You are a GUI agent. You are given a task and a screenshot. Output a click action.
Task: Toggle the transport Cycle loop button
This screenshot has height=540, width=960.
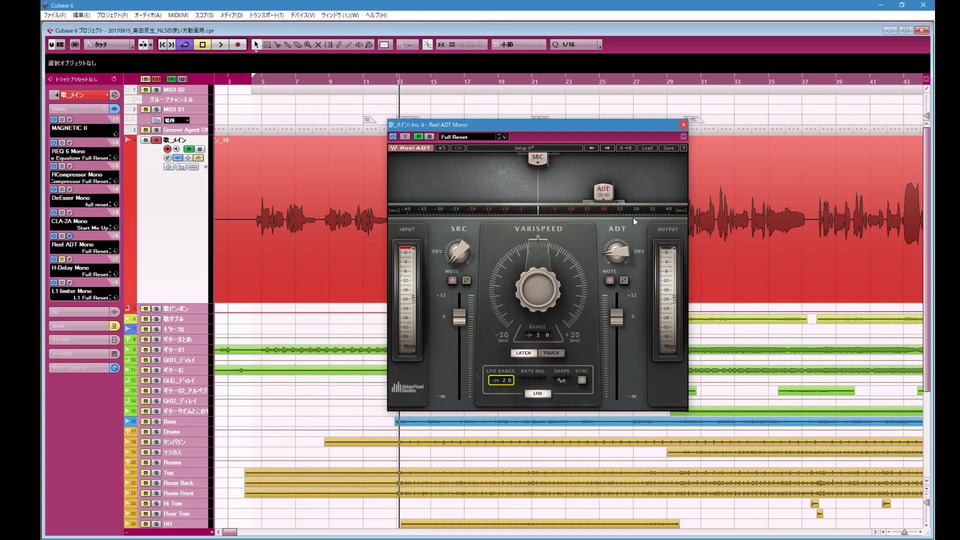point(185,45)
